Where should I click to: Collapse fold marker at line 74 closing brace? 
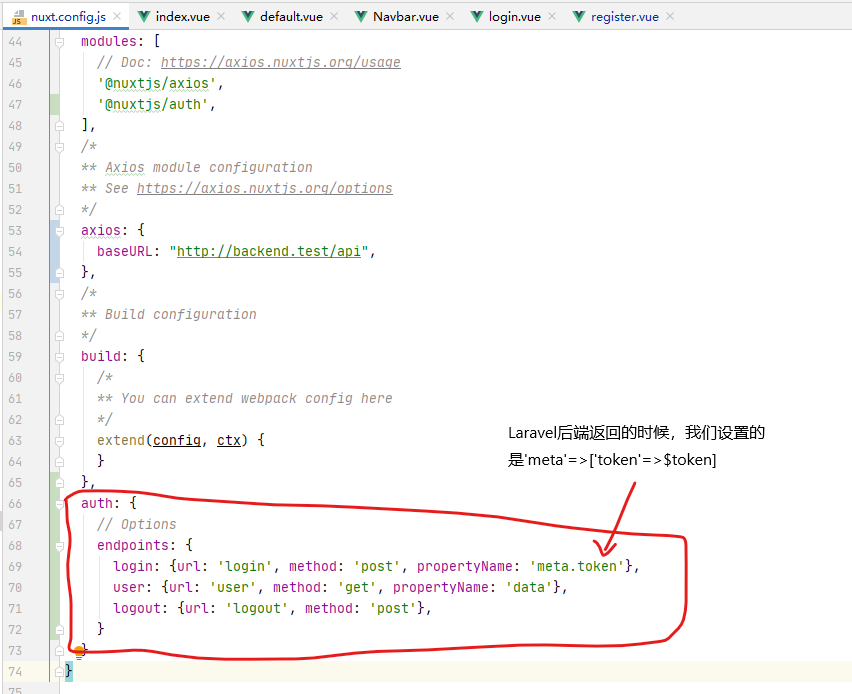click(x=59, y=672)
